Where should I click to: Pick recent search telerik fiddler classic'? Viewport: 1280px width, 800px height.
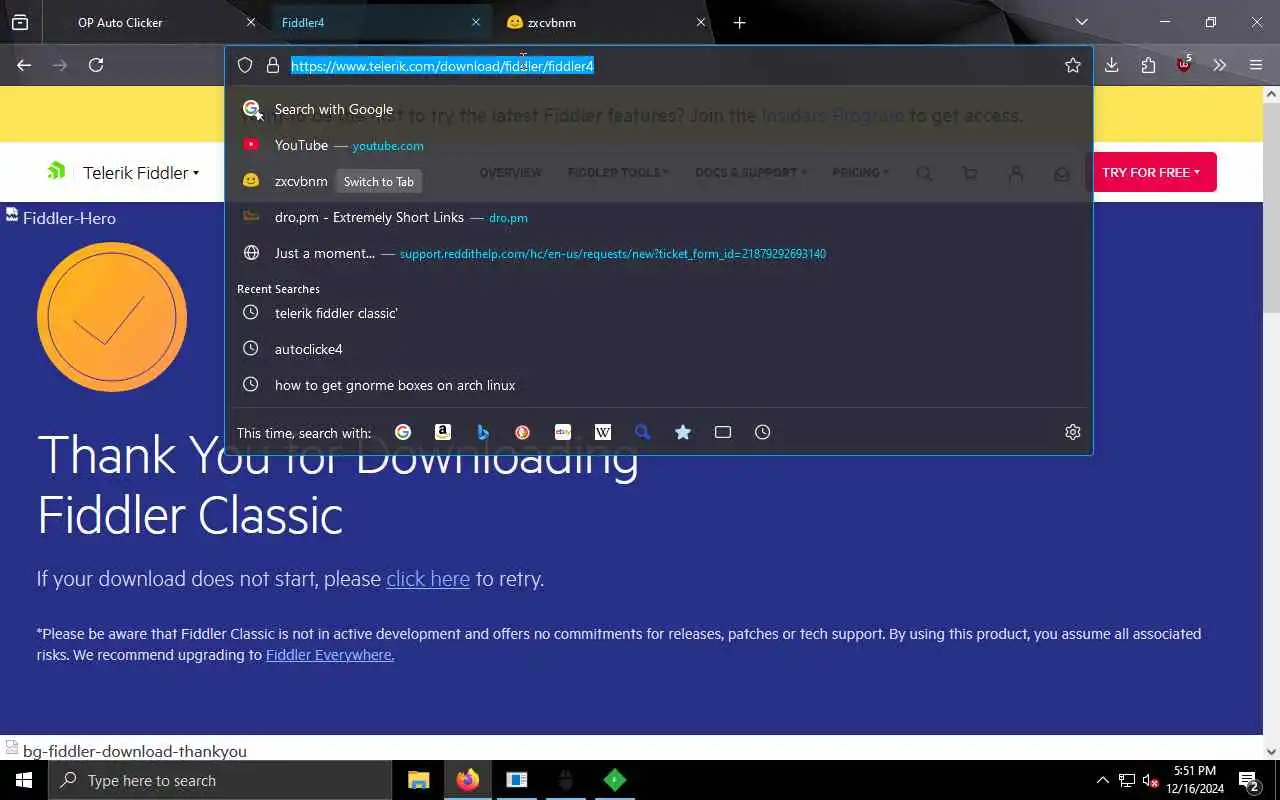pyautogui.click(x=659, y=313)
